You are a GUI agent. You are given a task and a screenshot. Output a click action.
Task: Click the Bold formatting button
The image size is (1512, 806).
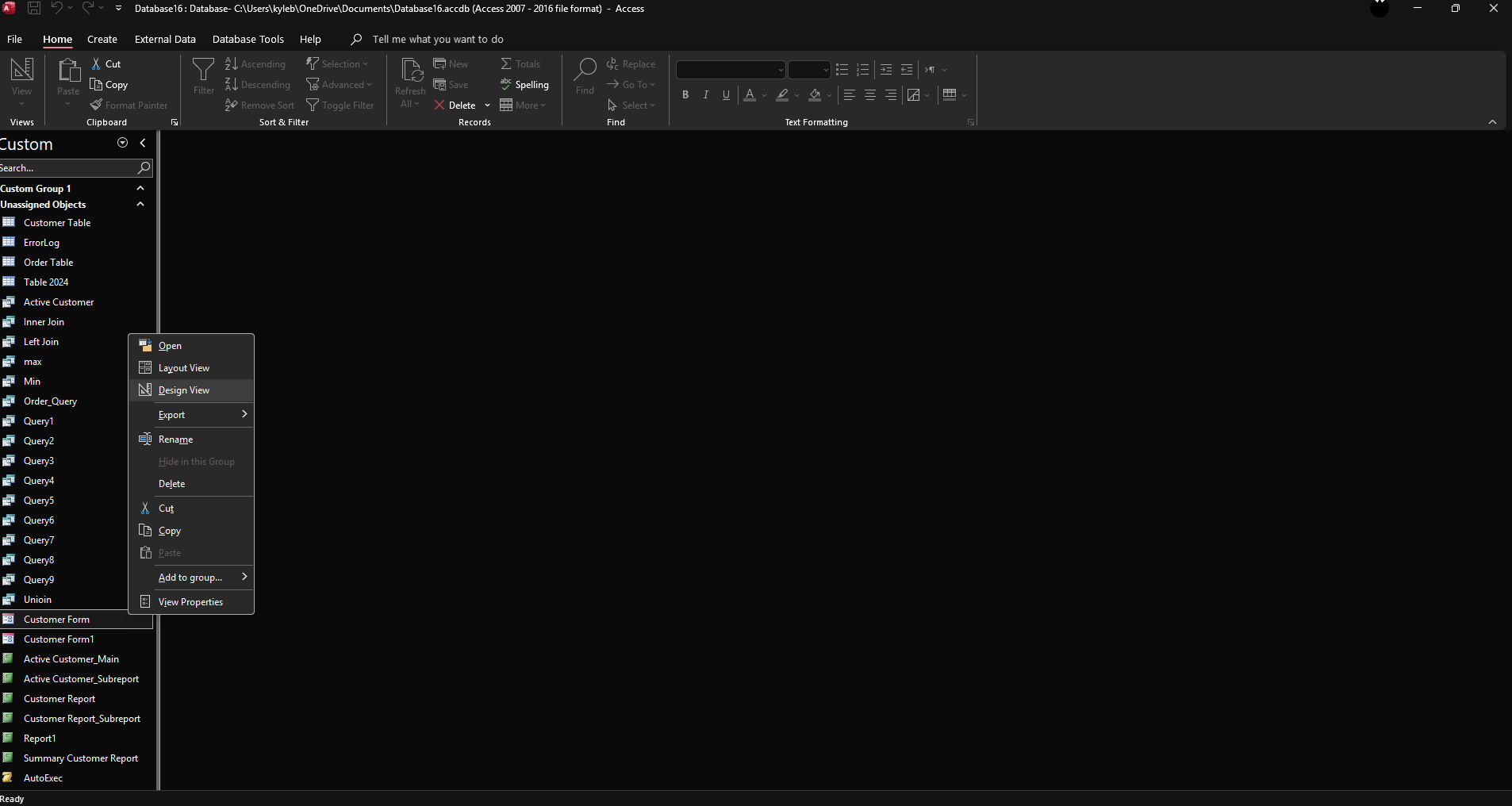685,95
